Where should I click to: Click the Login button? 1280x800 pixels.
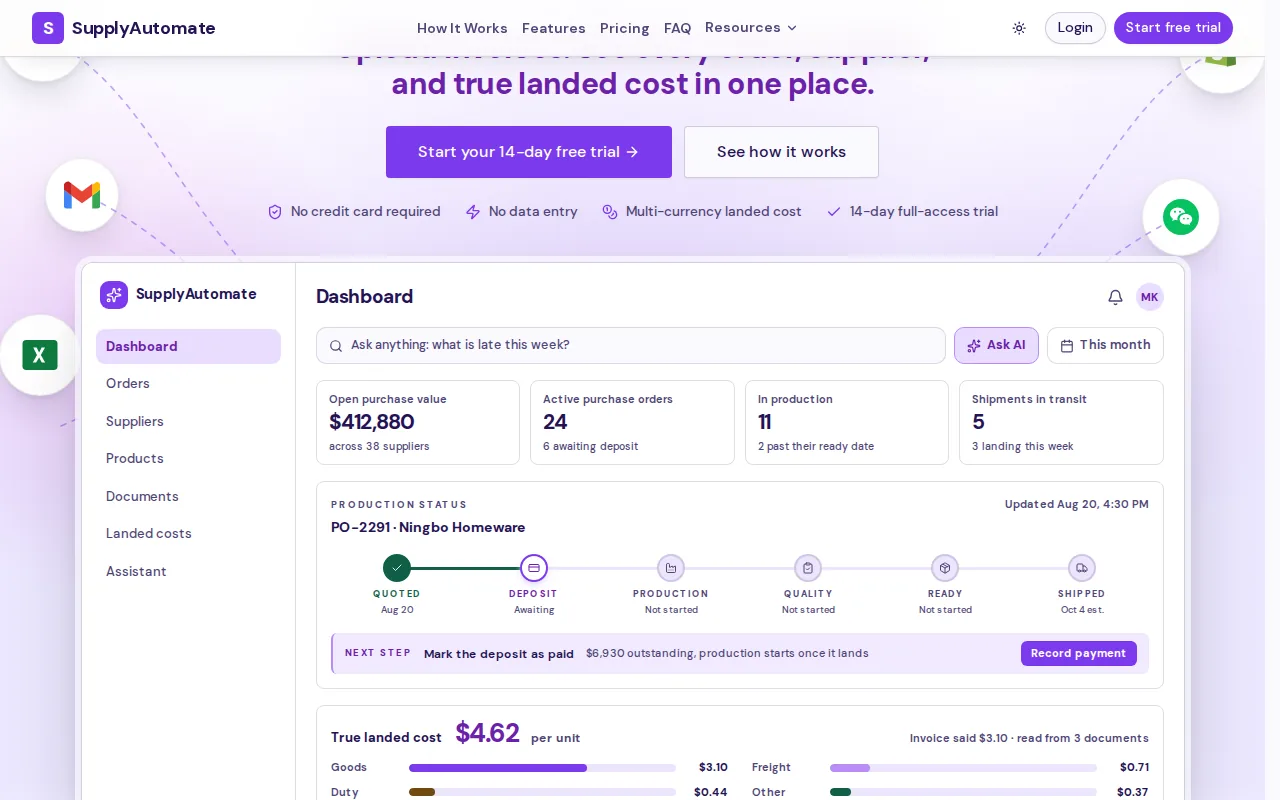click(1075, 28)
